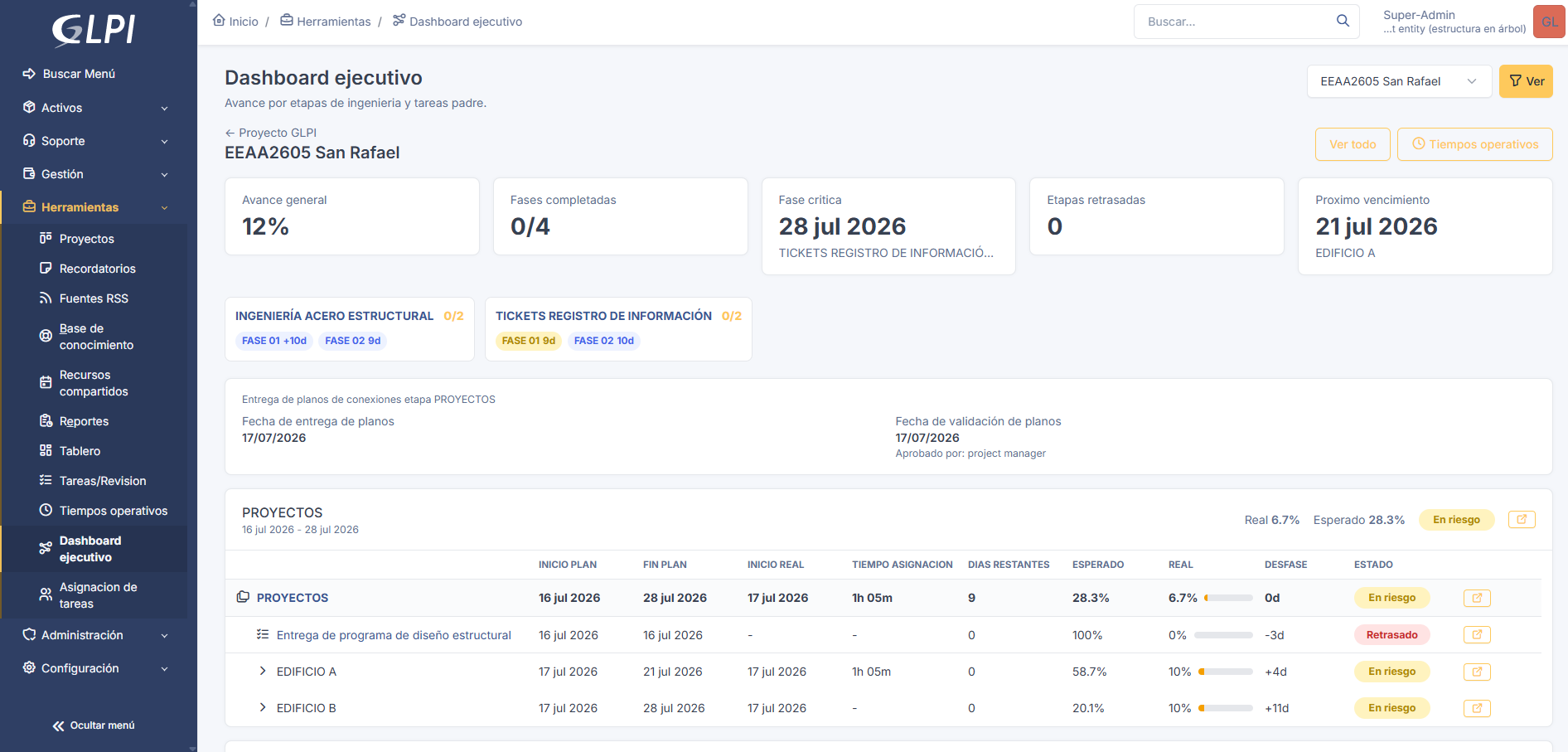1568x752 pixels.
Task: Click the Herramientas briefcase icon
Action: 29,206
